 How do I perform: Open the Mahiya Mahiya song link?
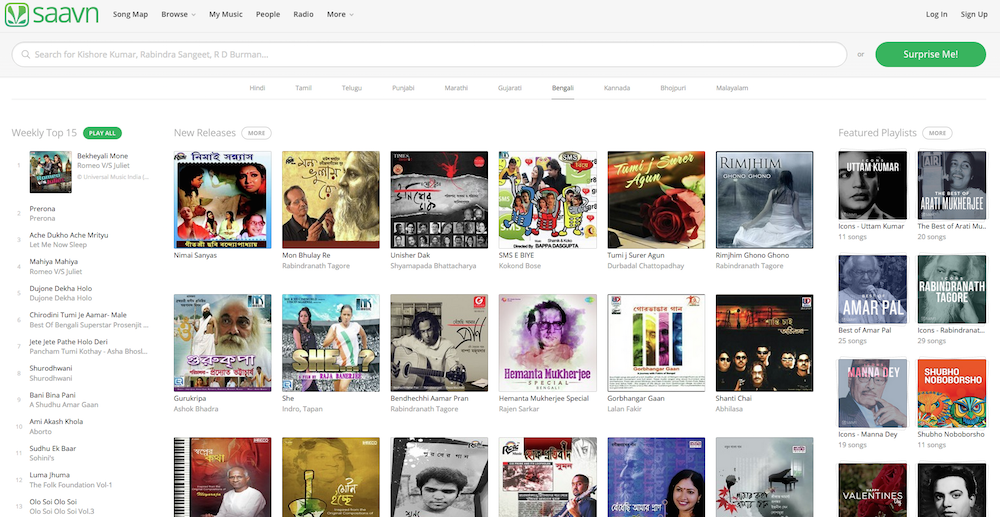point(54,261)
